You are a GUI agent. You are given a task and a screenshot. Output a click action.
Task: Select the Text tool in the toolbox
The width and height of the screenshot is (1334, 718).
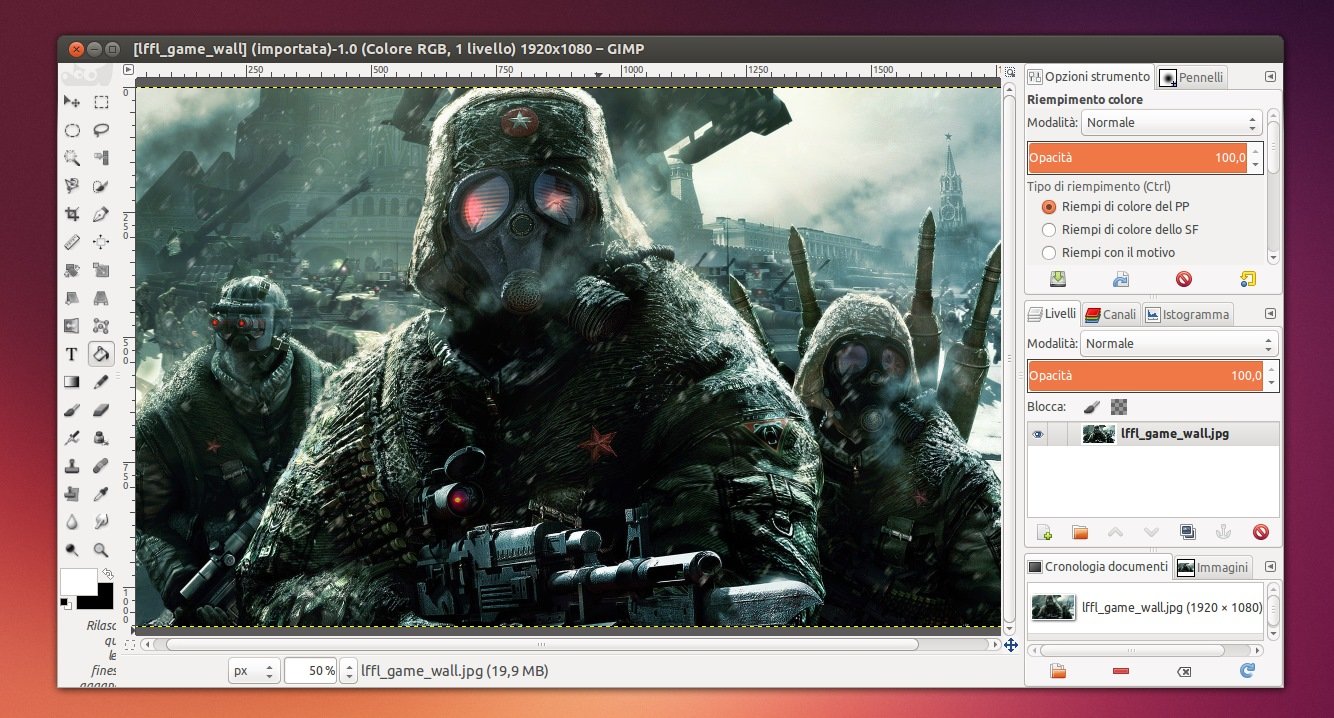point(72,353)
